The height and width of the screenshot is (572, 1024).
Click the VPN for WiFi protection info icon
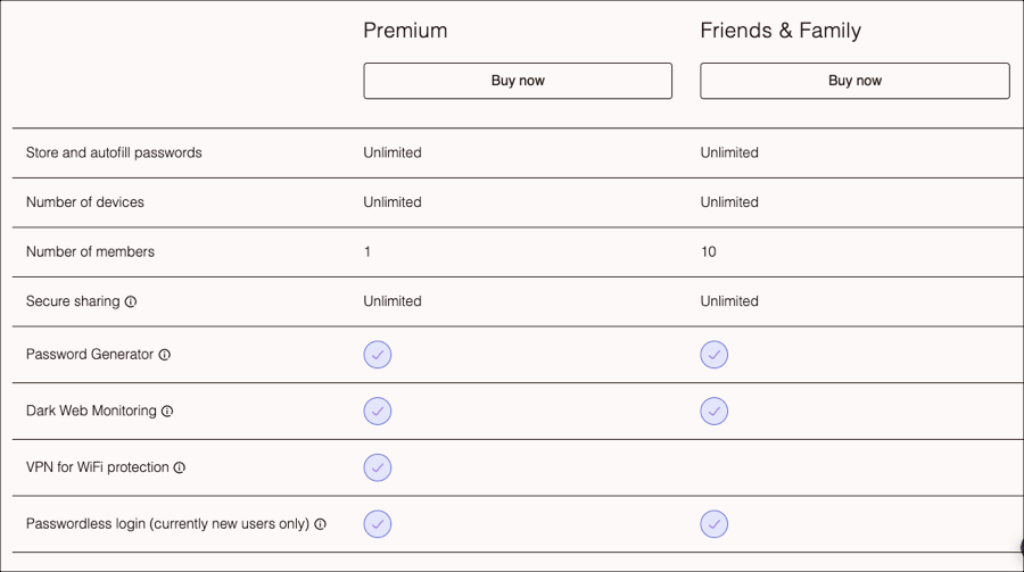coord(180,468)
